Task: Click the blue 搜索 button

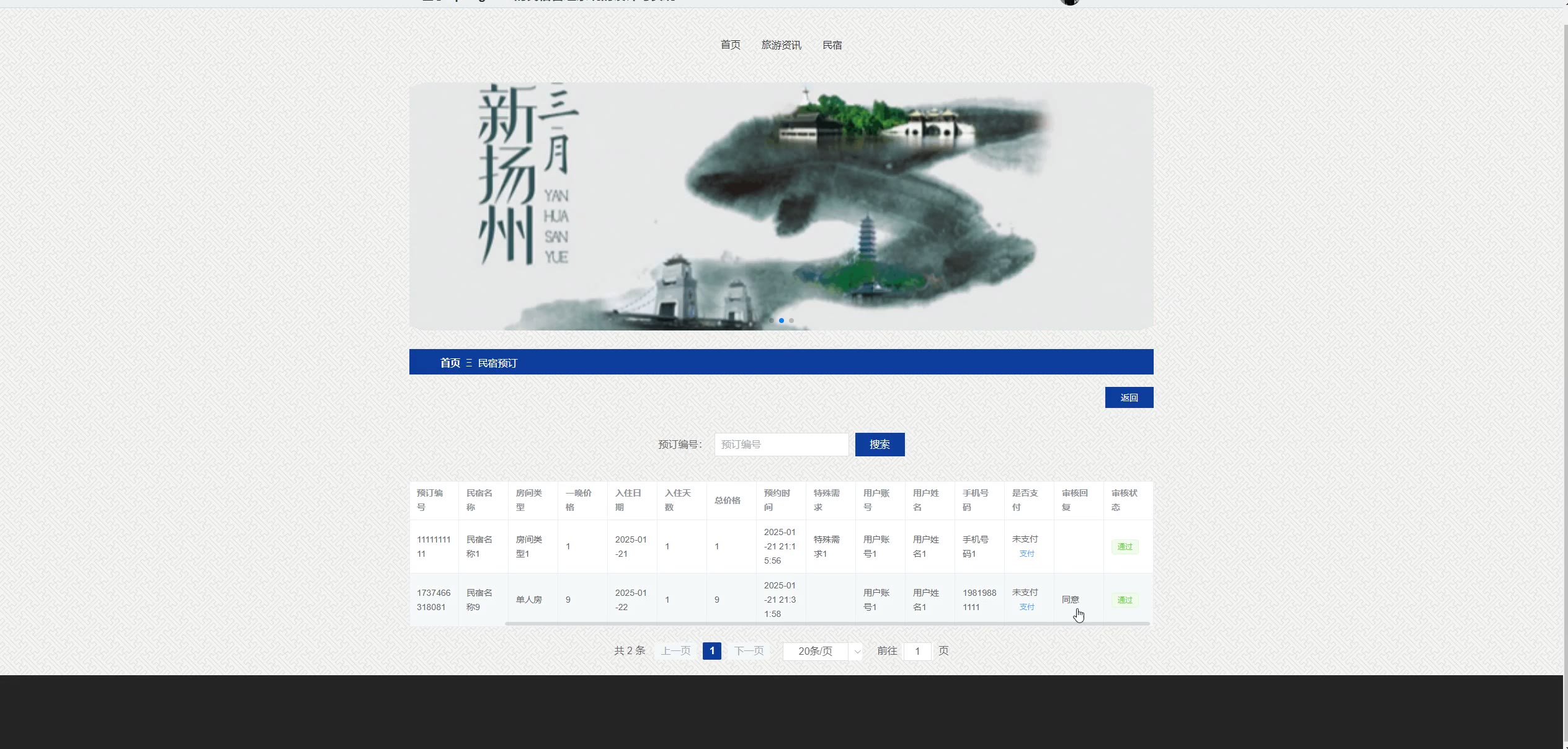Action: point(879,445)
